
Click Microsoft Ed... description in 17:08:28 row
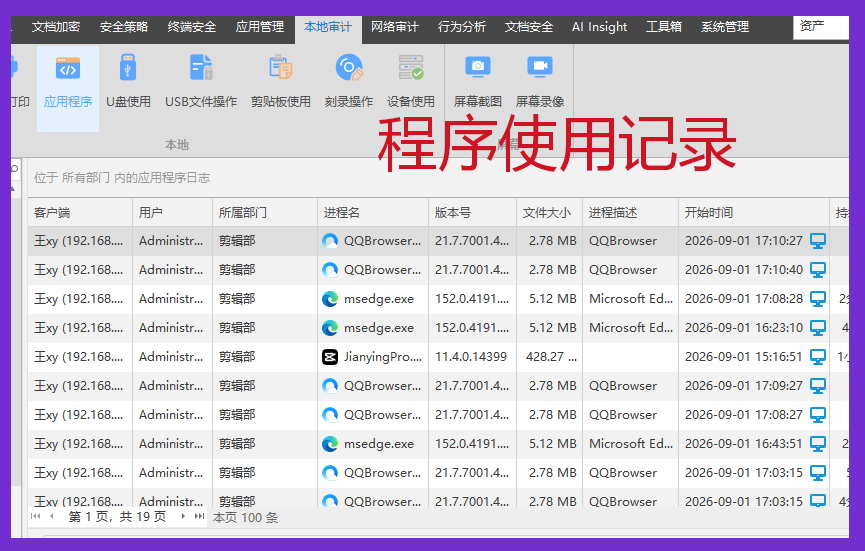tap(631, 299)
